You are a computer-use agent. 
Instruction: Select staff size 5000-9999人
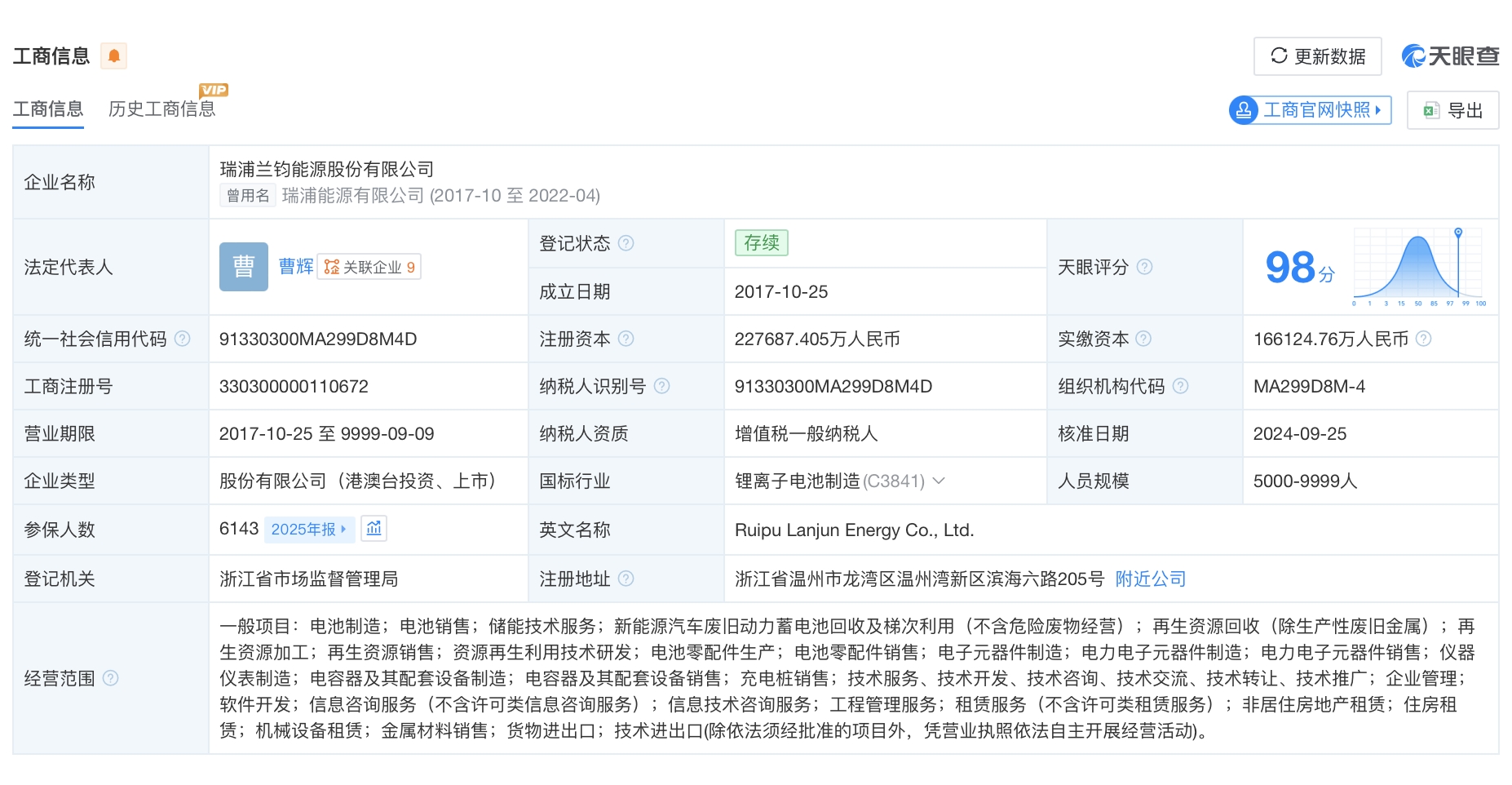[1305, 481]
